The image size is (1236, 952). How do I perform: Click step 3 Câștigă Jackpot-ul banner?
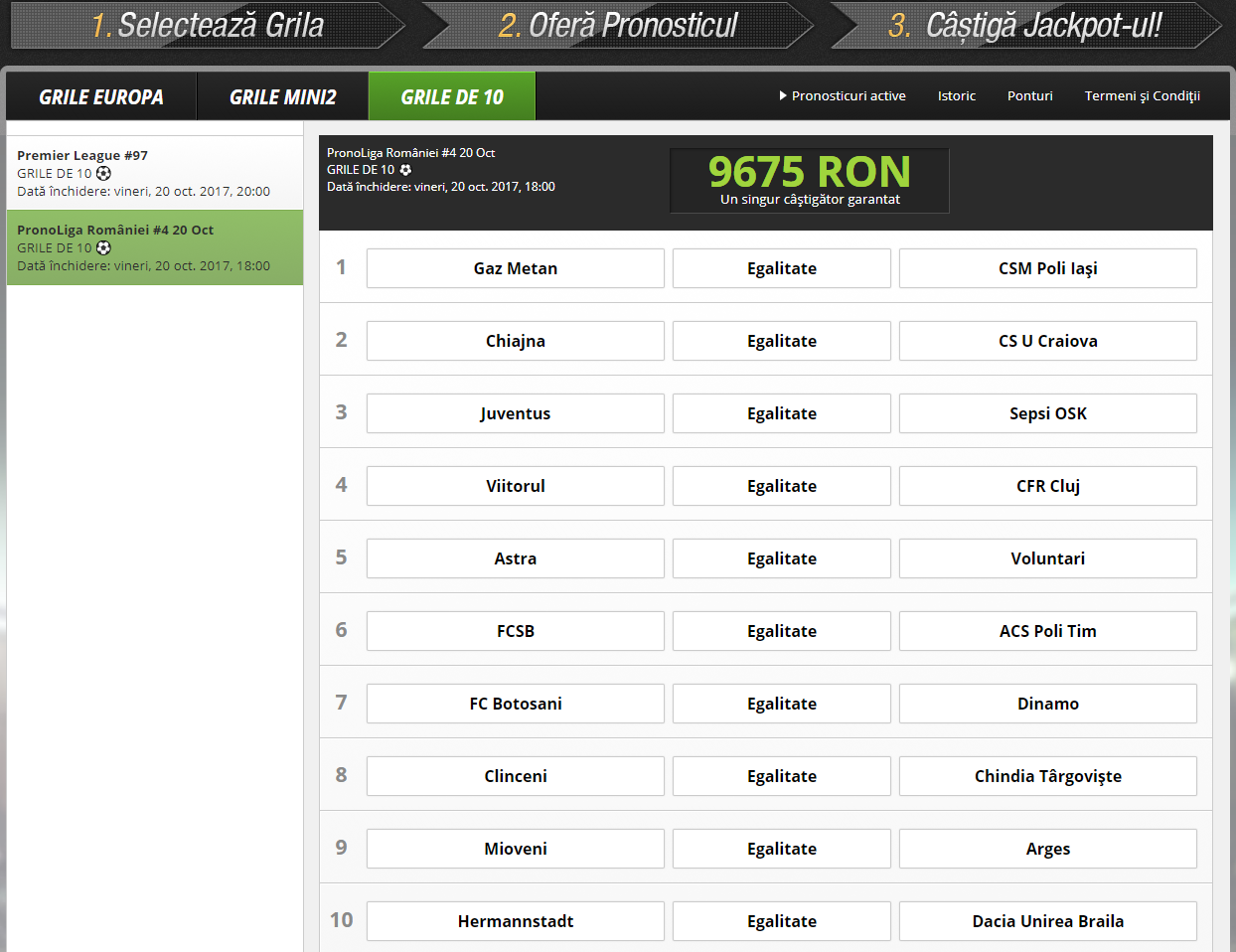[1025, 26]
